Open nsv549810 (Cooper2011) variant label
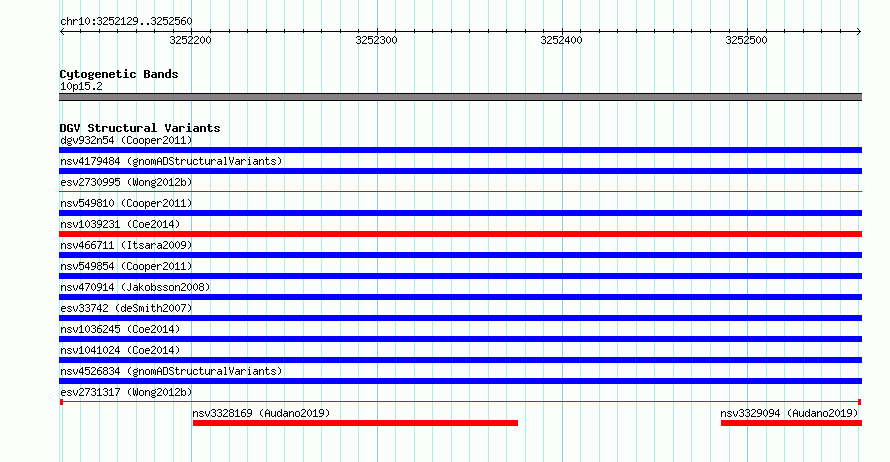The height and width of the screenshot is (462, 890). tap(126, 203)
